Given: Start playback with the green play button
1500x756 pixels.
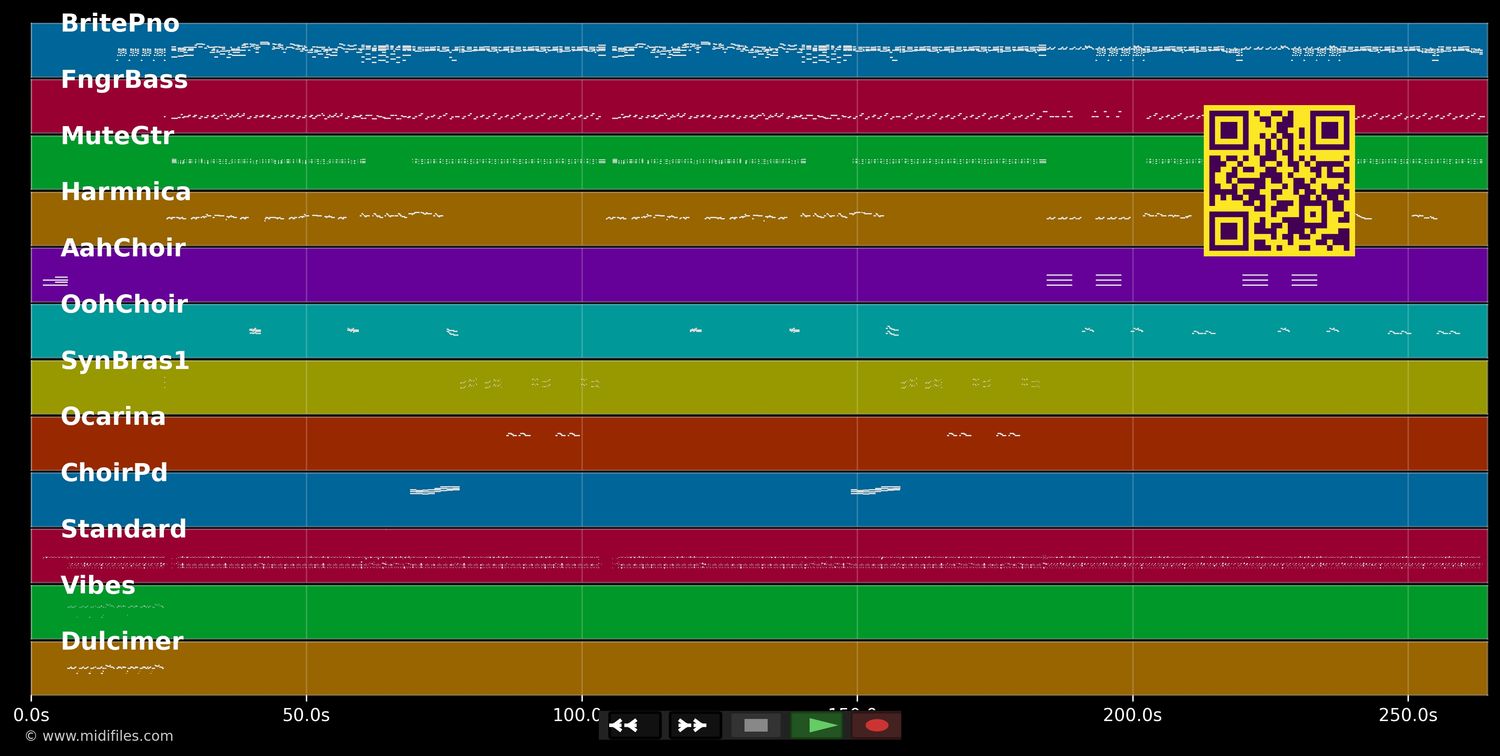Looking at the screenshot, I should (817, 725).
